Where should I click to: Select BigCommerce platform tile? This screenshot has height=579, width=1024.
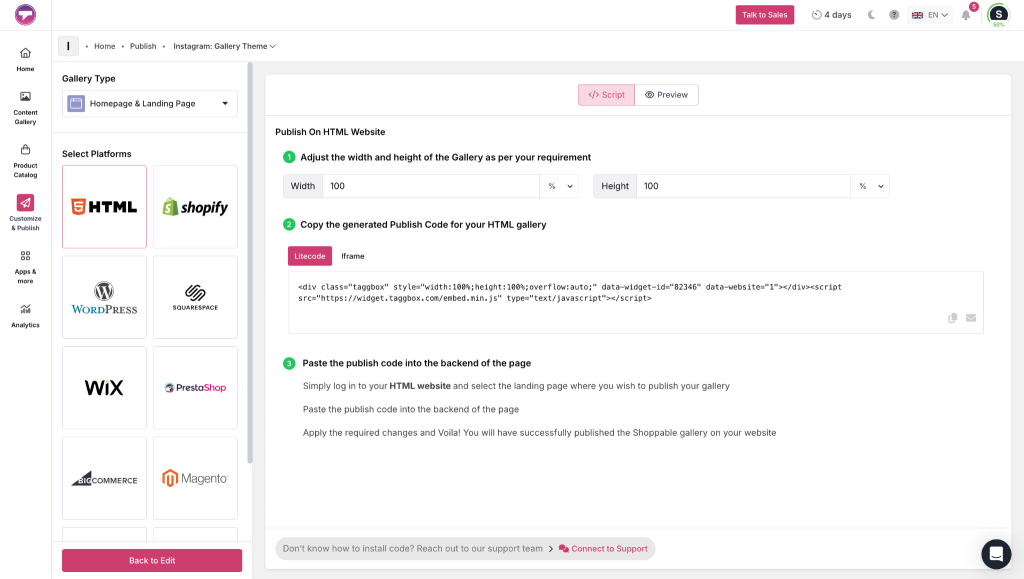tap(104, 478)
